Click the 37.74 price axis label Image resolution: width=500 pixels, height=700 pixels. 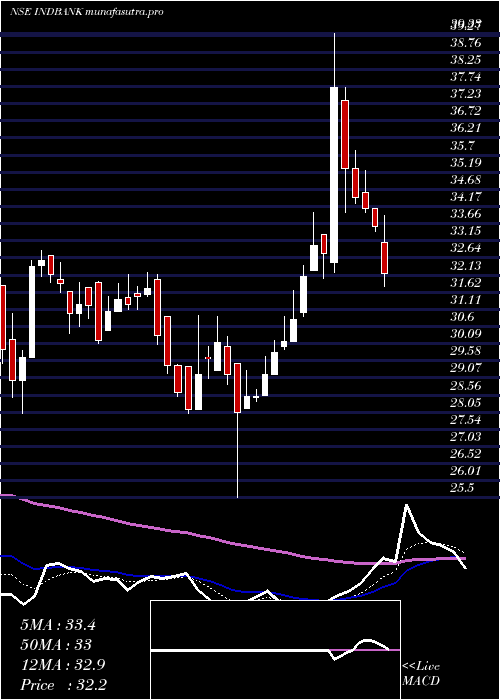466,77
